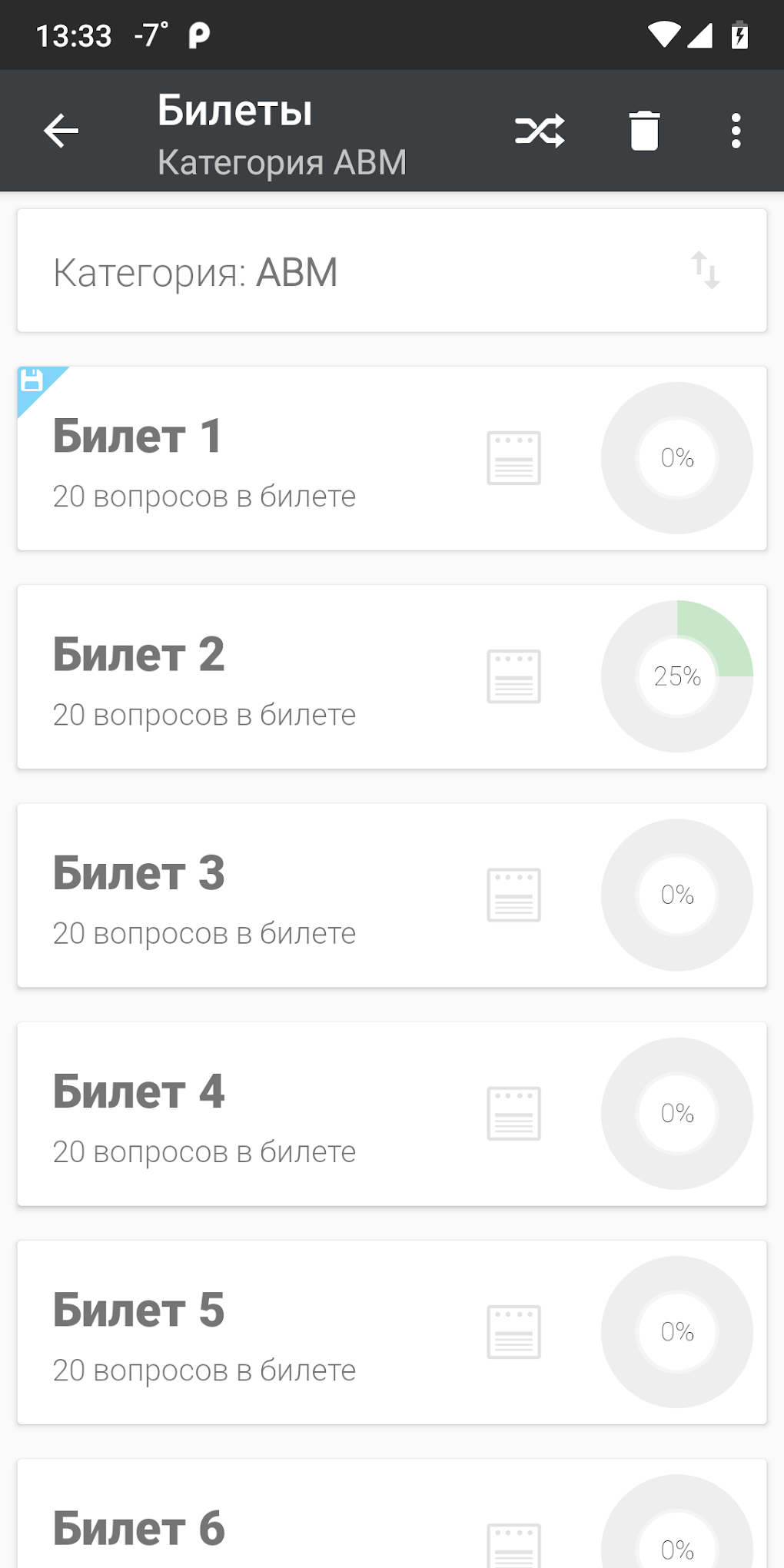Tap the saved floppy badge on Билет 1
This screenshot has height=1568, width=784.
[33, 380]
